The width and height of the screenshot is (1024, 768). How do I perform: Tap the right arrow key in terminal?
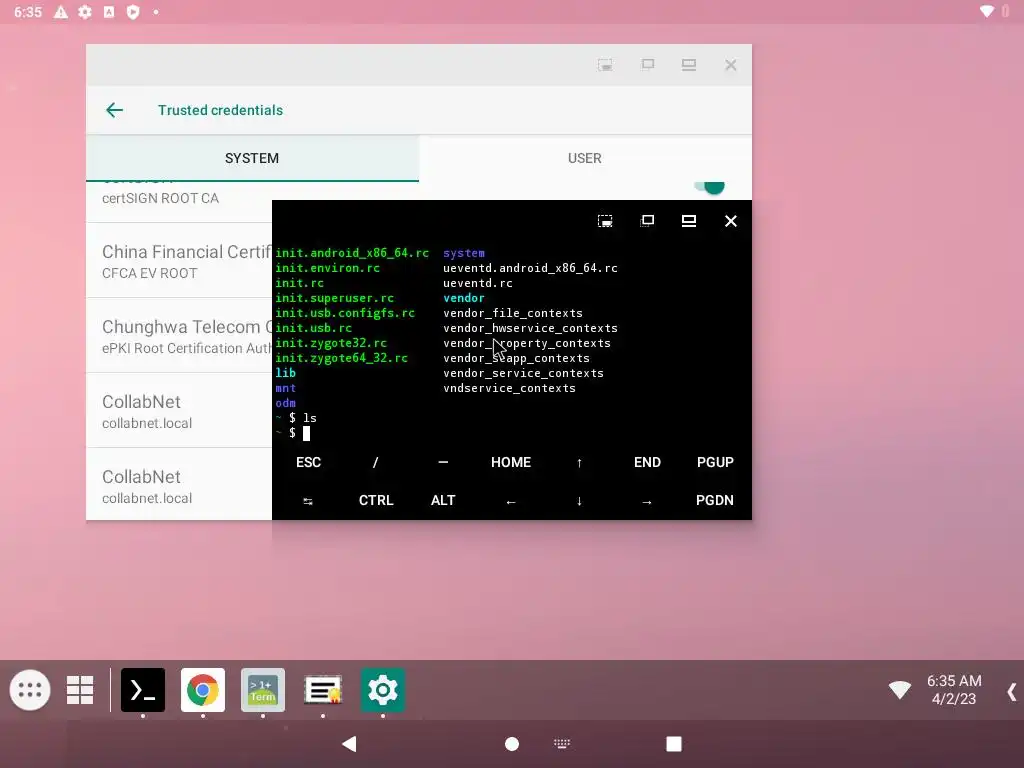click(647, 502)
